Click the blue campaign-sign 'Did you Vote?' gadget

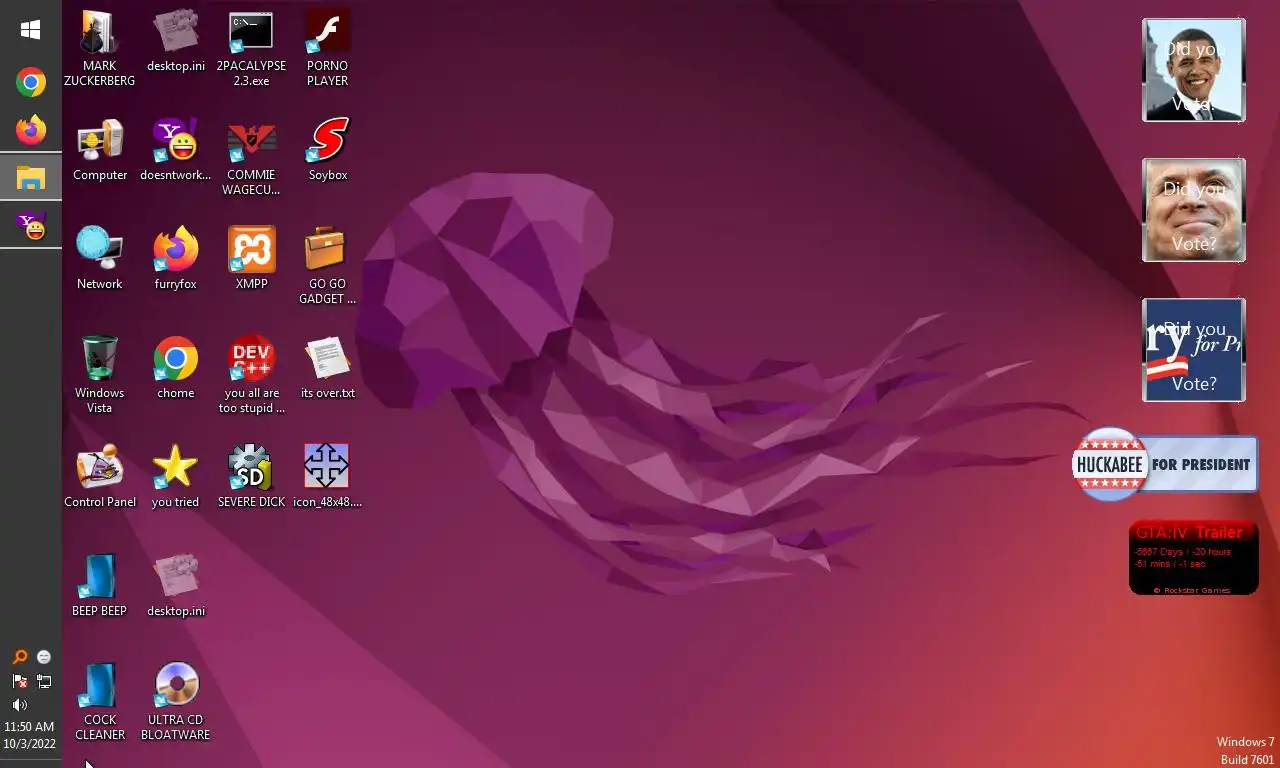(1194, 350)
